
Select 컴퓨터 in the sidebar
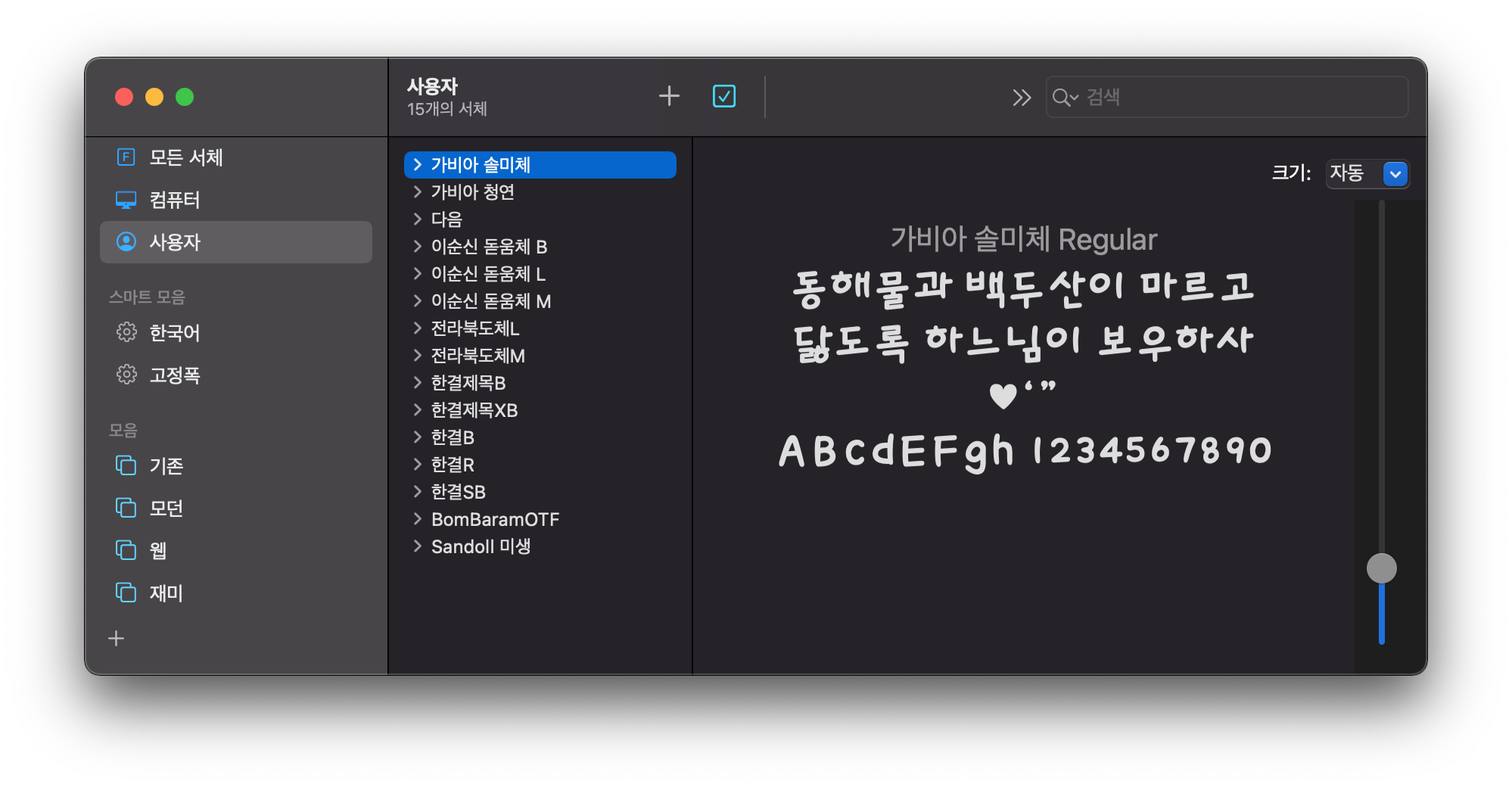click(236, 200)
